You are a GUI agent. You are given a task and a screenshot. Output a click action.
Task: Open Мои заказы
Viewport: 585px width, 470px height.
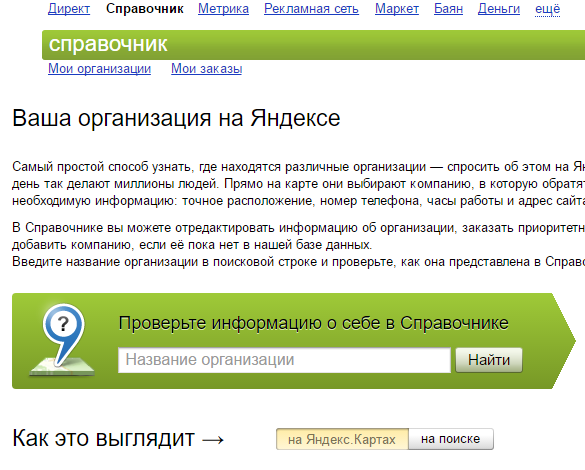click(206, 69)
